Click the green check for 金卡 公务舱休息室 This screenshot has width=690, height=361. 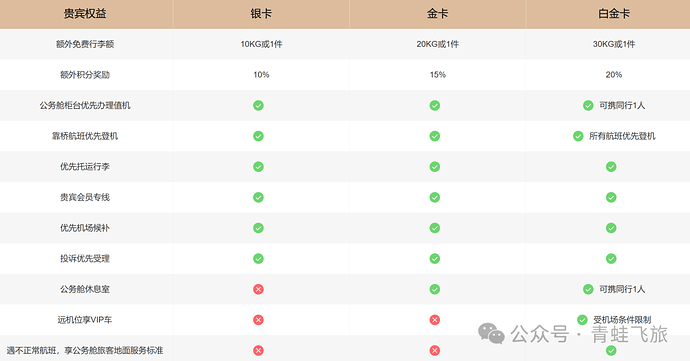[435, 289]
